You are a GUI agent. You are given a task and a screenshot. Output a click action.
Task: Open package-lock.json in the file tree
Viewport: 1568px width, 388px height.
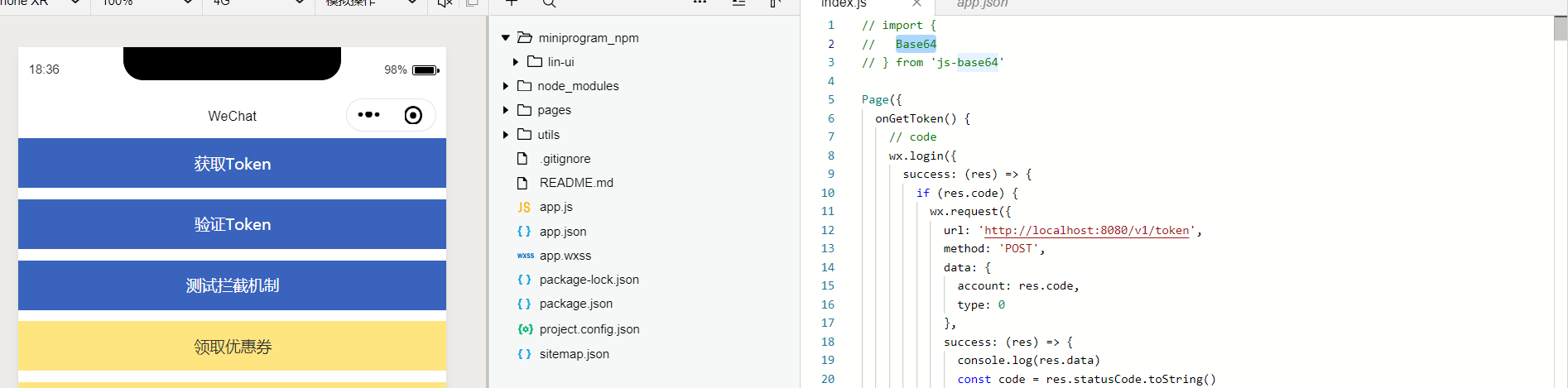click(x=589, y=280)
